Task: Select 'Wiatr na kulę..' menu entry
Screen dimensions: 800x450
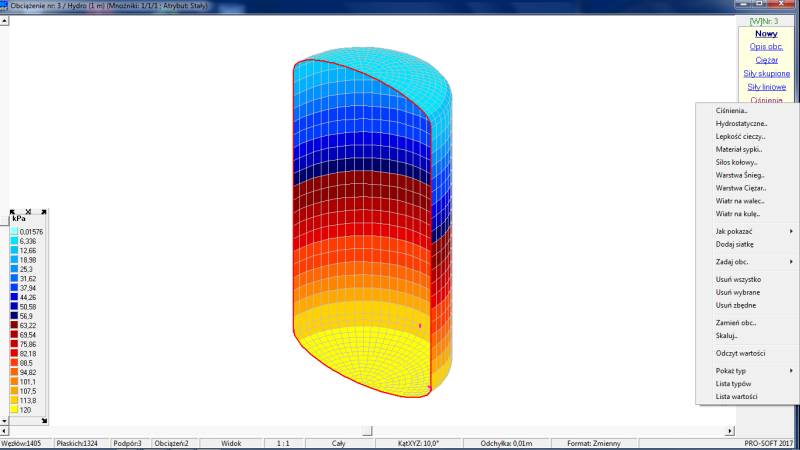Action: coord(738,214)
